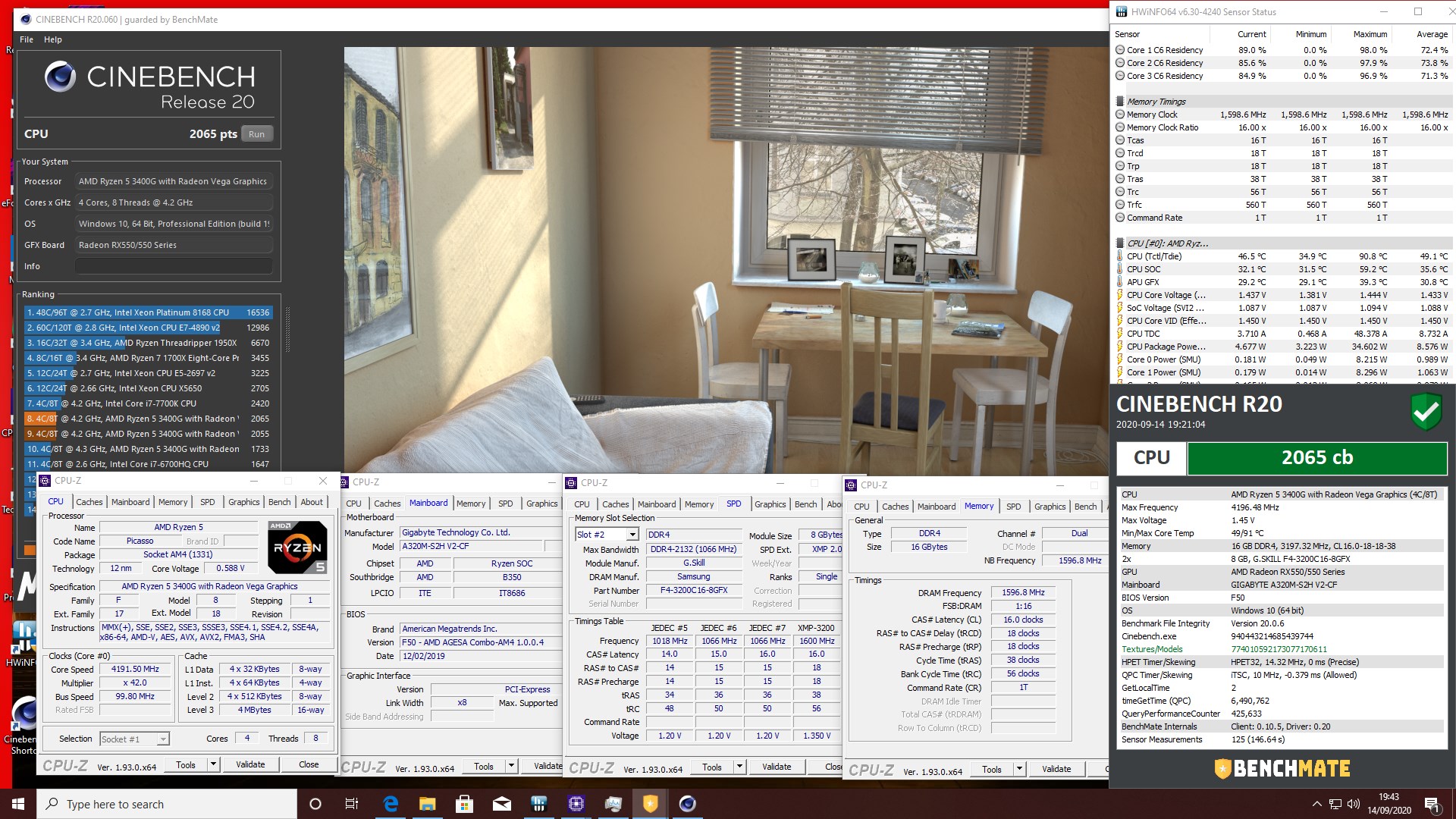Click the Run button next to CPU score
1456x819 pixels.
(x=257, y=134)
